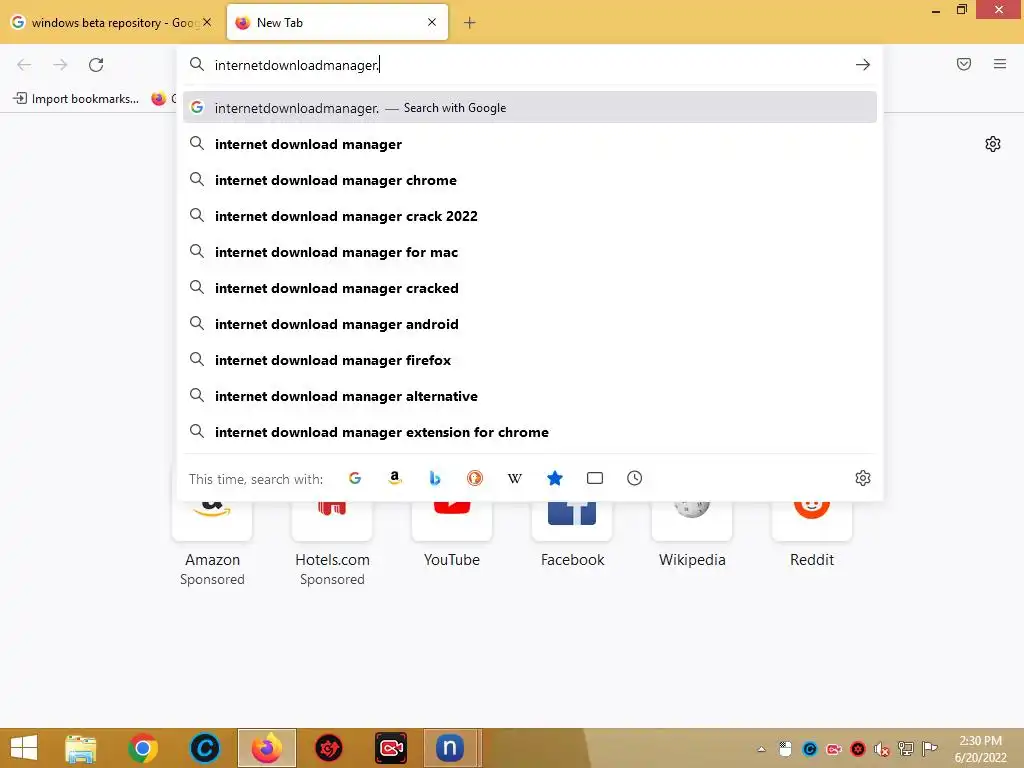This screenshot has height=768, width=1024.
Task: Open the Hotels.com sponsored shortcut tile
Action: (332, 542)
